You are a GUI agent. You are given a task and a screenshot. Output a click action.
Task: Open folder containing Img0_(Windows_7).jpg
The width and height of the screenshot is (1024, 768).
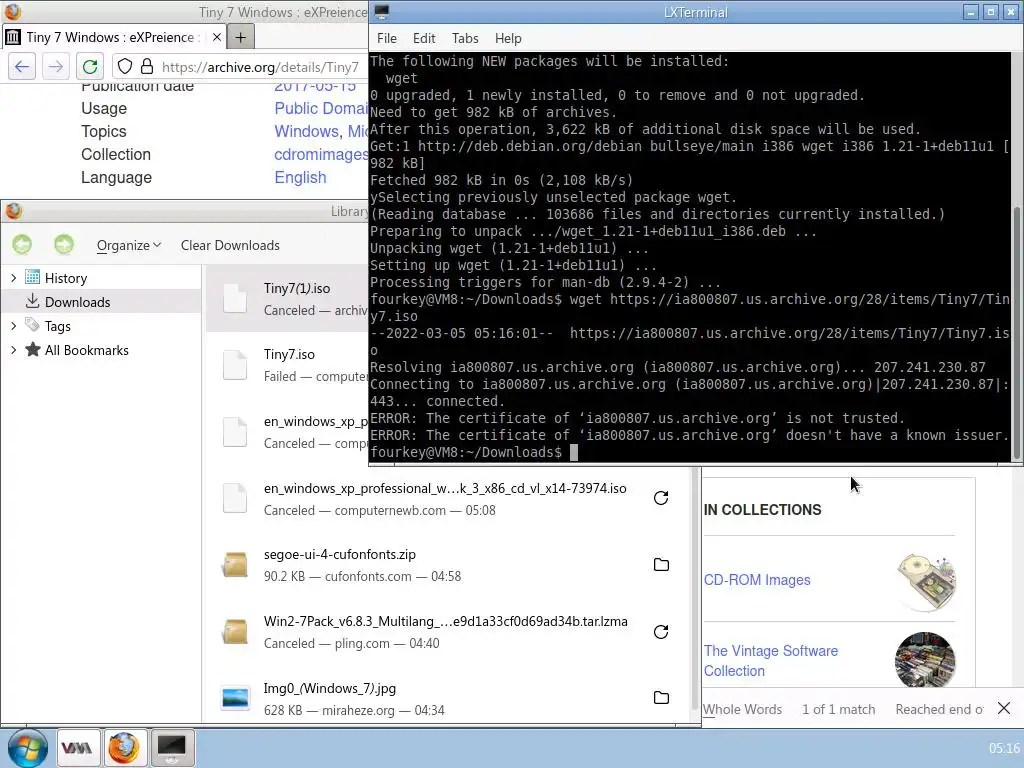pos(661,698)
